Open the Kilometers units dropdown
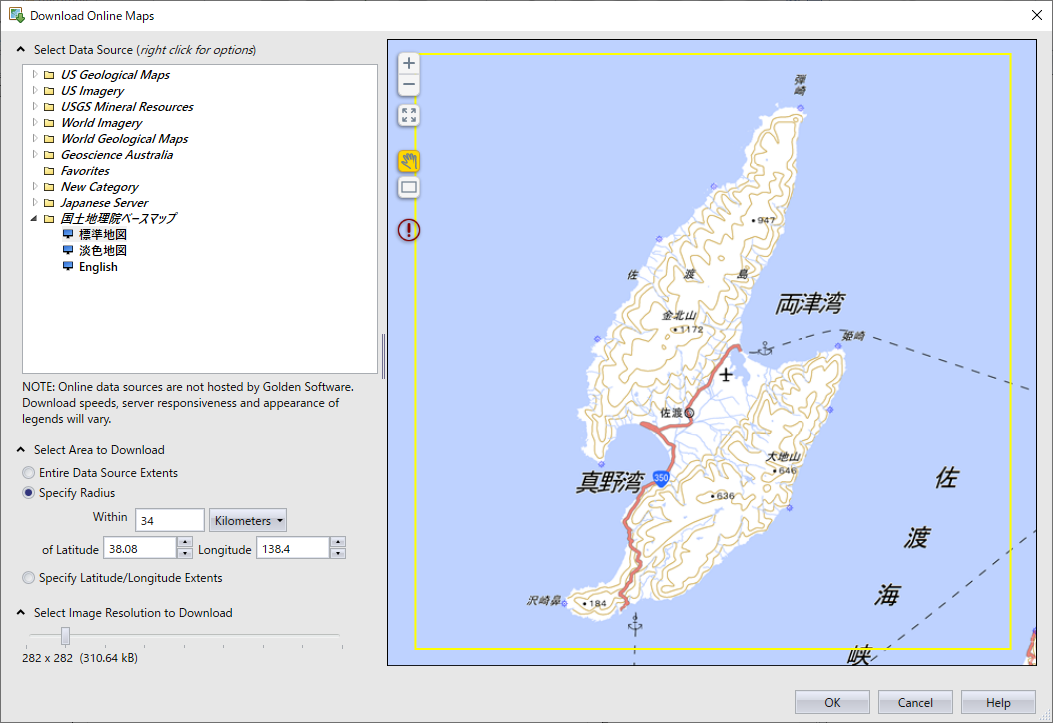The image size is (1053, 723). [x=248, y=520]
